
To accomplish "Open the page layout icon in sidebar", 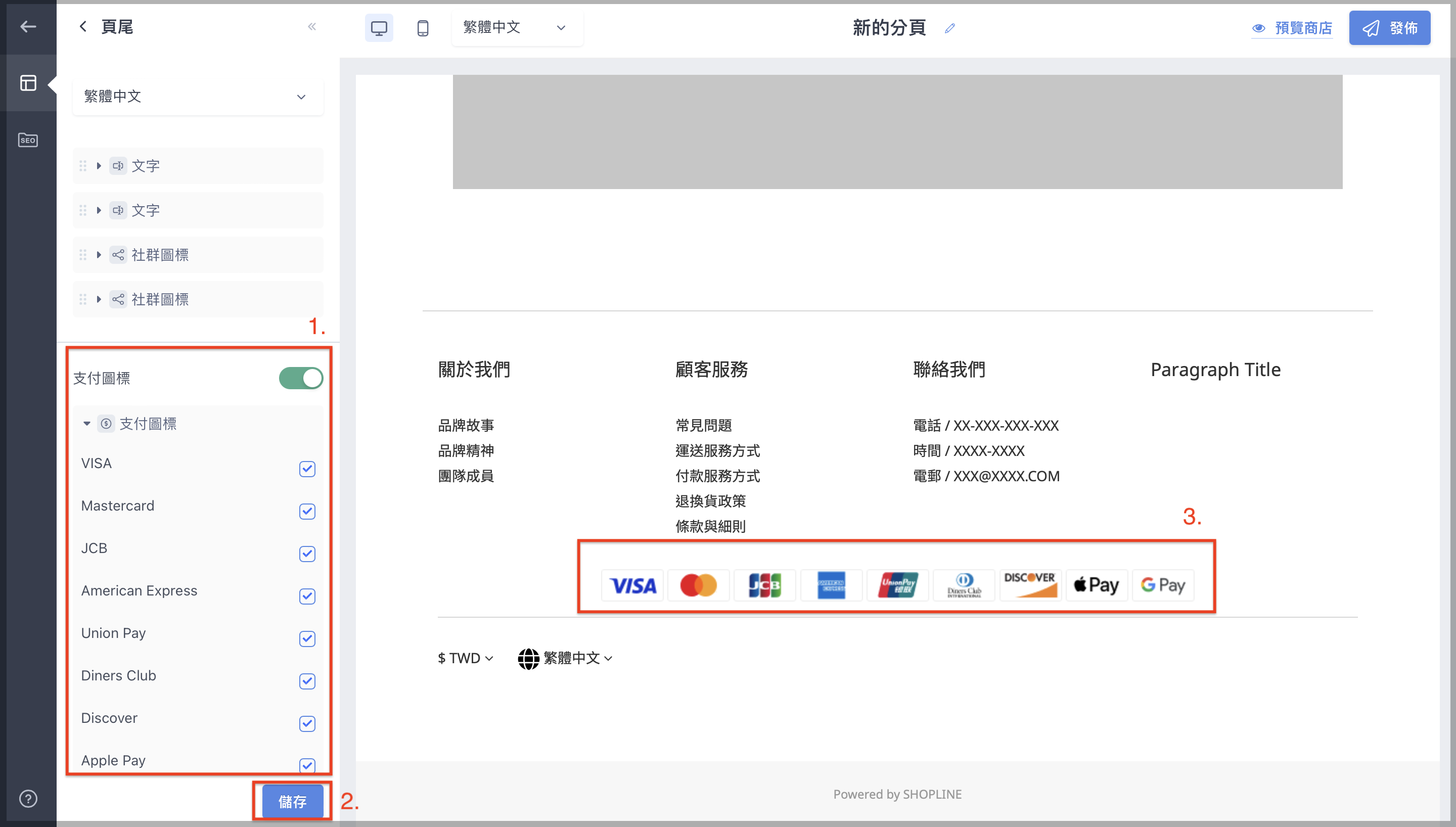I will 28,83.
